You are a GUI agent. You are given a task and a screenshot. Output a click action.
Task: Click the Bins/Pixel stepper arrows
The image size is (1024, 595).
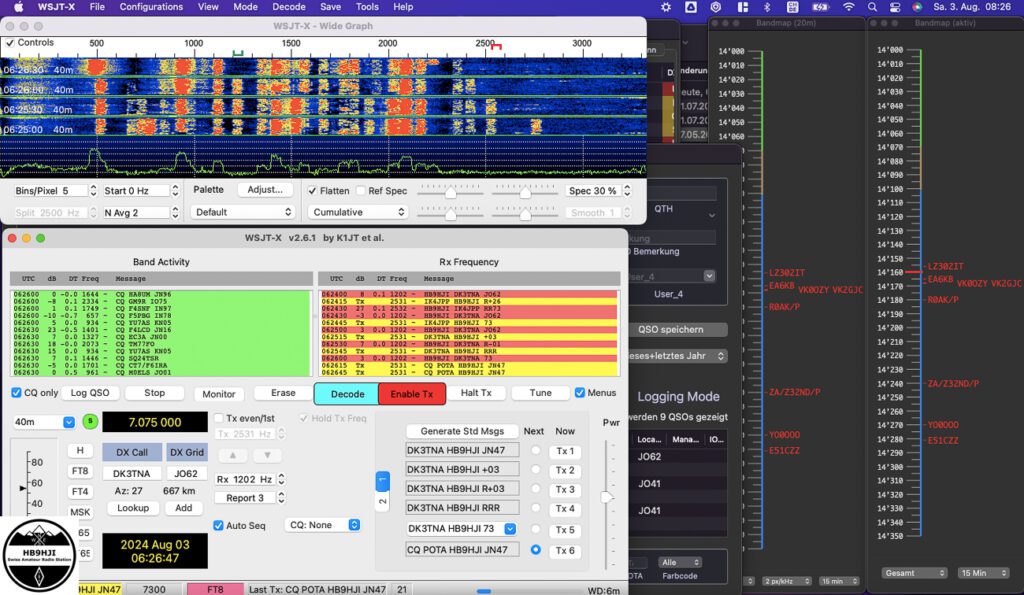pos(93,191)
